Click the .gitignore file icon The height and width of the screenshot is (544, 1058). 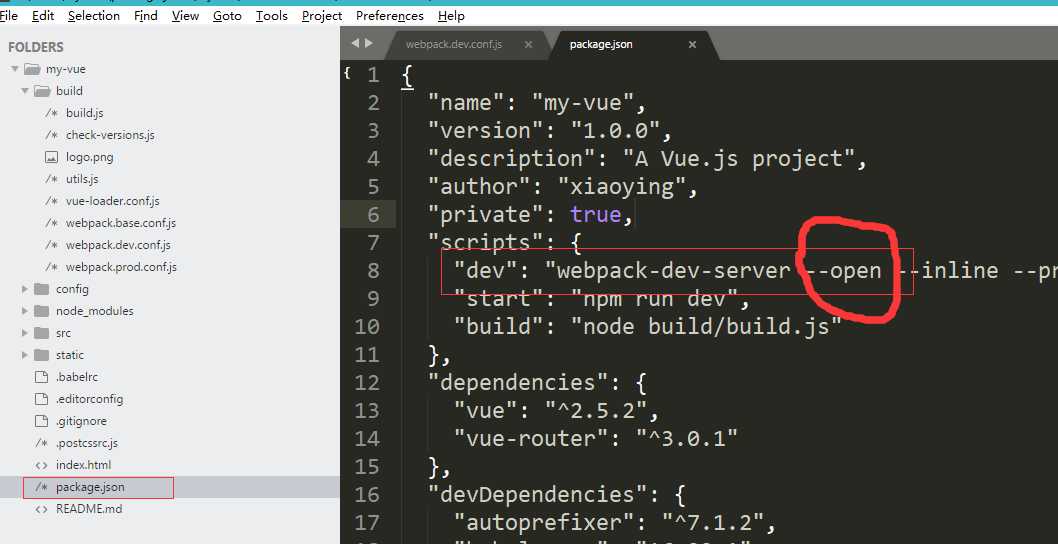click(x=42, y=421)
